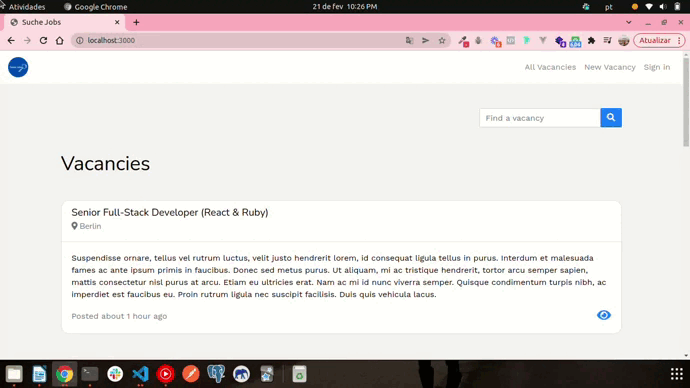Screen dimensions: 690x388
Task: Open Slack in the dock
Action: point(115,374)
